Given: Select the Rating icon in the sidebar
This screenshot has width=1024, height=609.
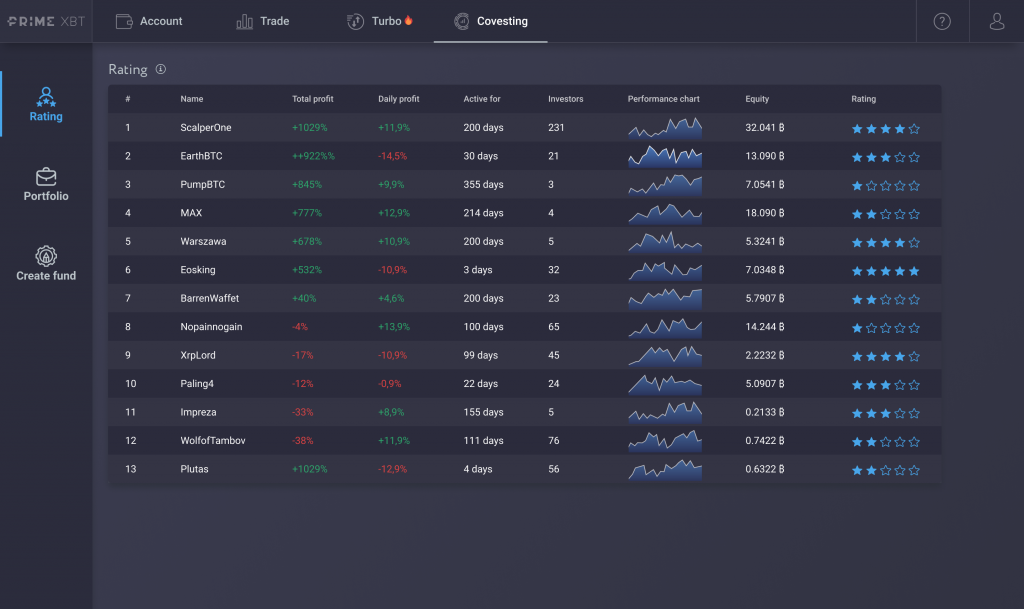Looking at the screenshot, I should 46,98.
